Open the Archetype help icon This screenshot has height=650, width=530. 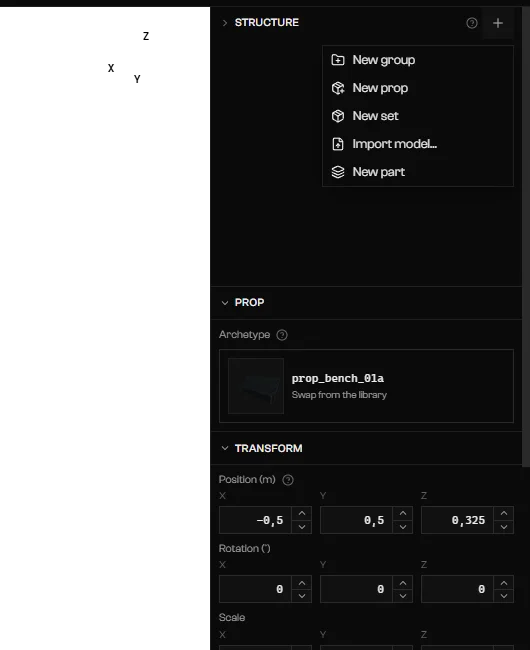282,335
